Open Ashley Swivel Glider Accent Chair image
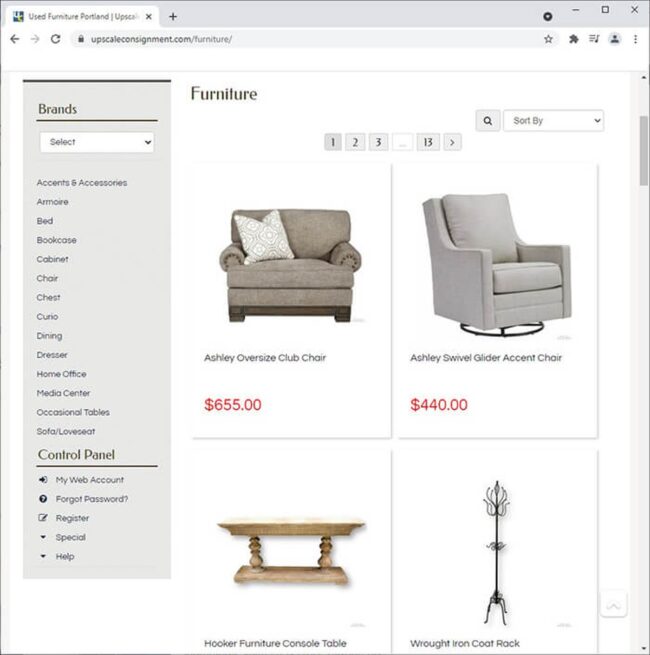650x655 pixels. tap(497, 265)
